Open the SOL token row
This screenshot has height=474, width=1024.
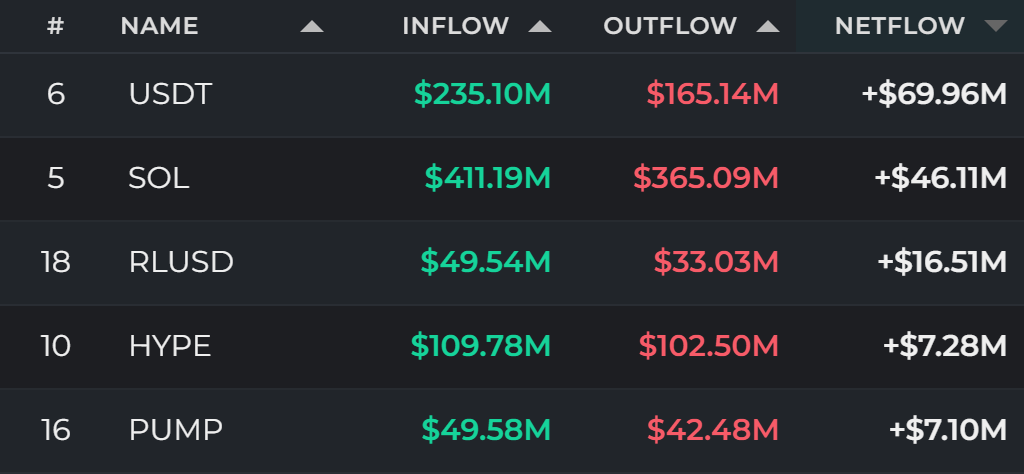(512, 178)
